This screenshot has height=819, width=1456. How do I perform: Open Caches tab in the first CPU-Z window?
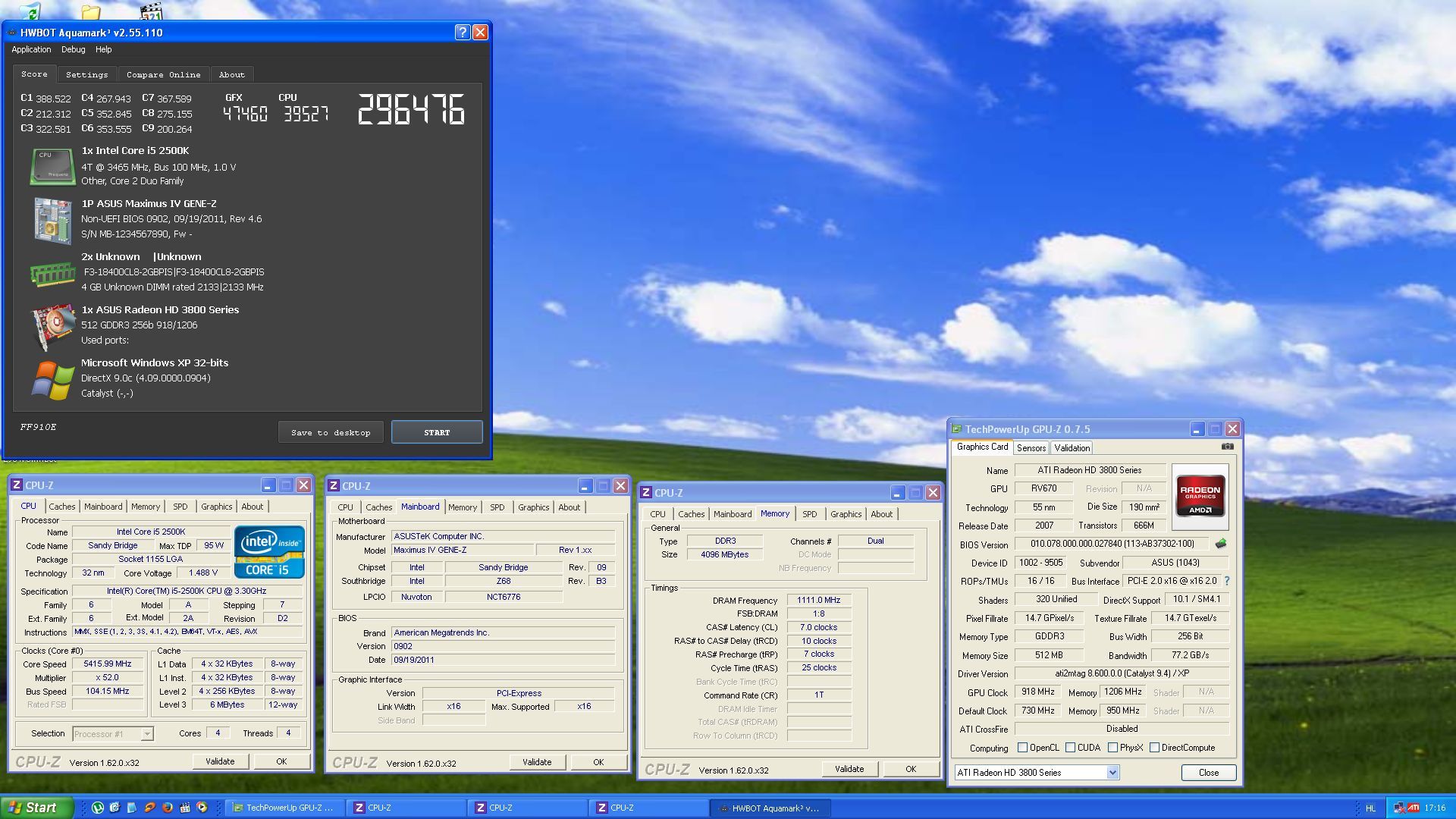(62, 507)
